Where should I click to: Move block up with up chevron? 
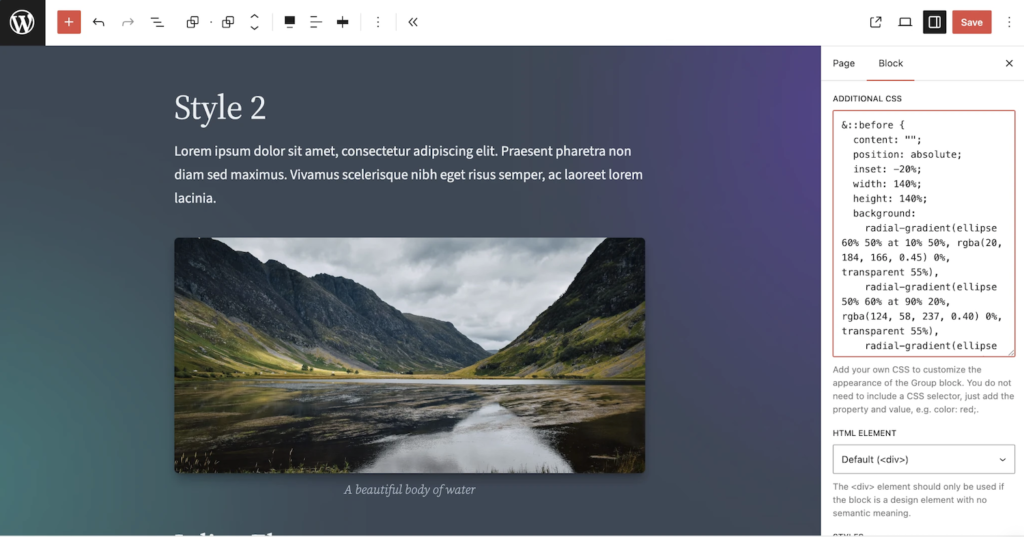click(x=254, y=17)
